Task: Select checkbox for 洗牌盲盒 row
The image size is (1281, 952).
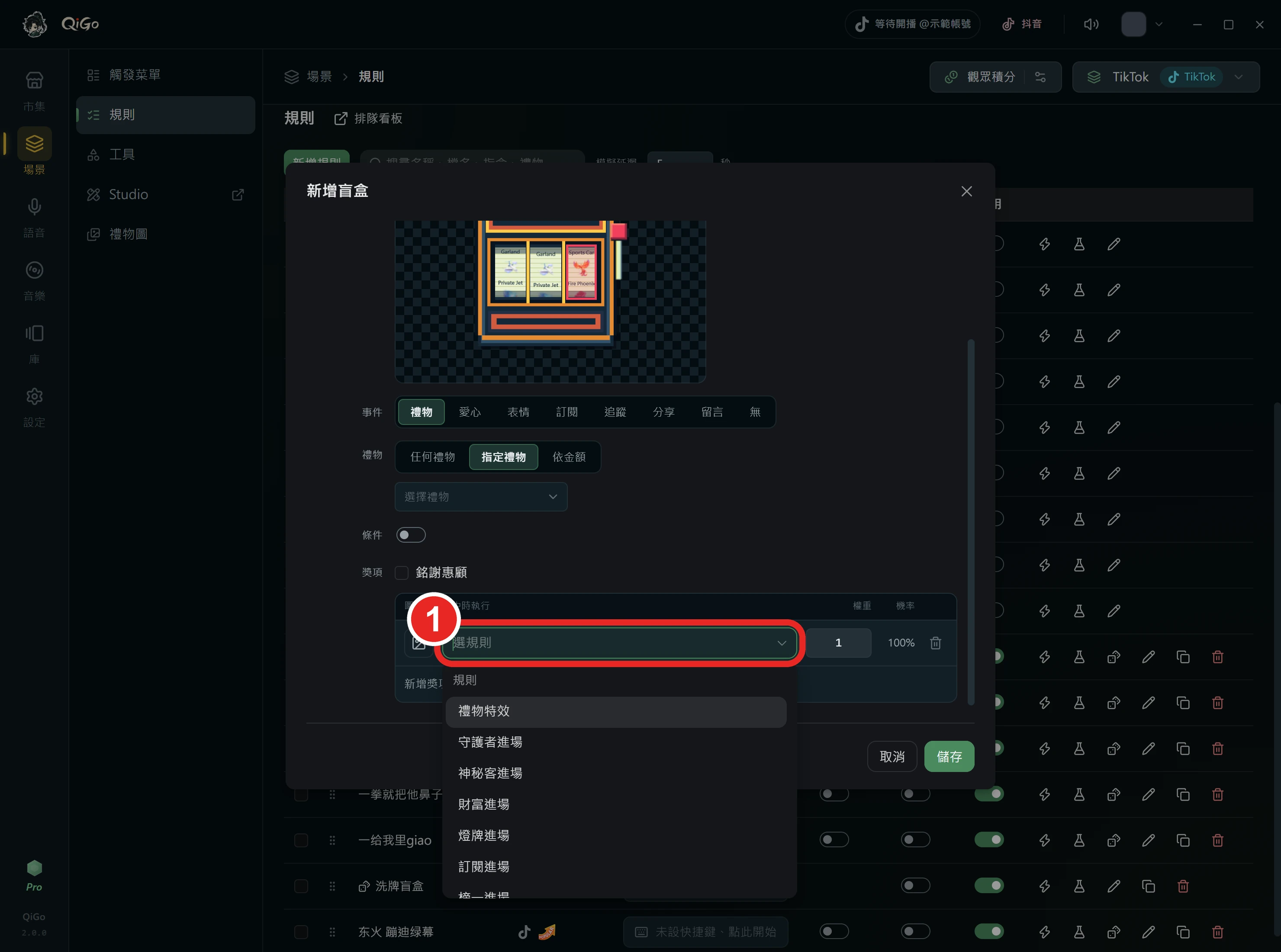Action: pyautogui.click(x=301, y=886)
